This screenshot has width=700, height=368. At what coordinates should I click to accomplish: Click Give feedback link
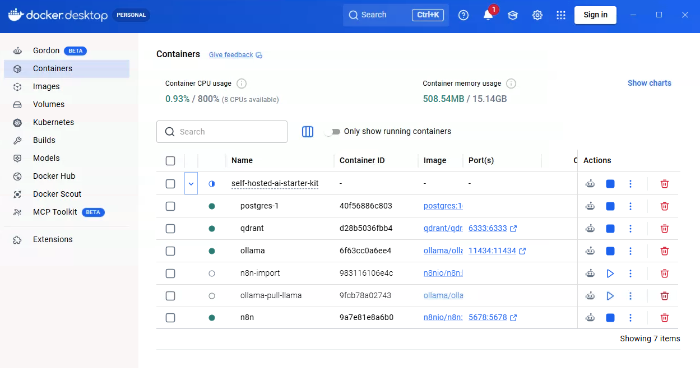click(x=235, y=54)
